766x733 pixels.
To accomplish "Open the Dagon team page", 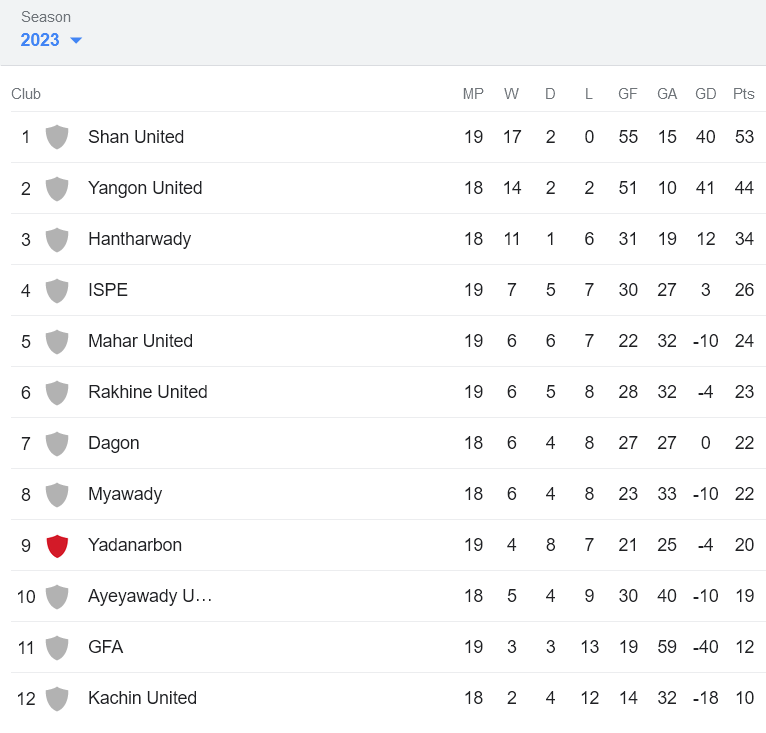I will pyautogui.click(x=113, y=443).
